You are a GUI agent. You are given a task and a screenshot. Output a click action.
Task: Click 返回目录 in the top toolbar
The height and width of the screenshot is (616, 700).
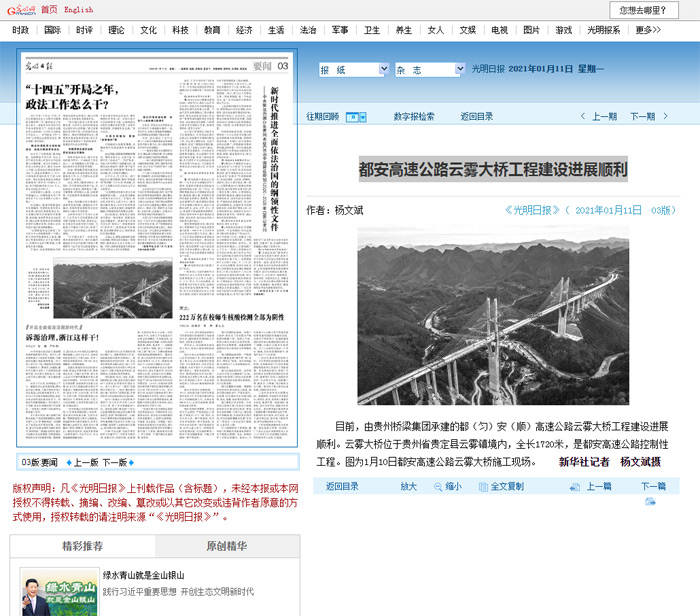[477, 117]
